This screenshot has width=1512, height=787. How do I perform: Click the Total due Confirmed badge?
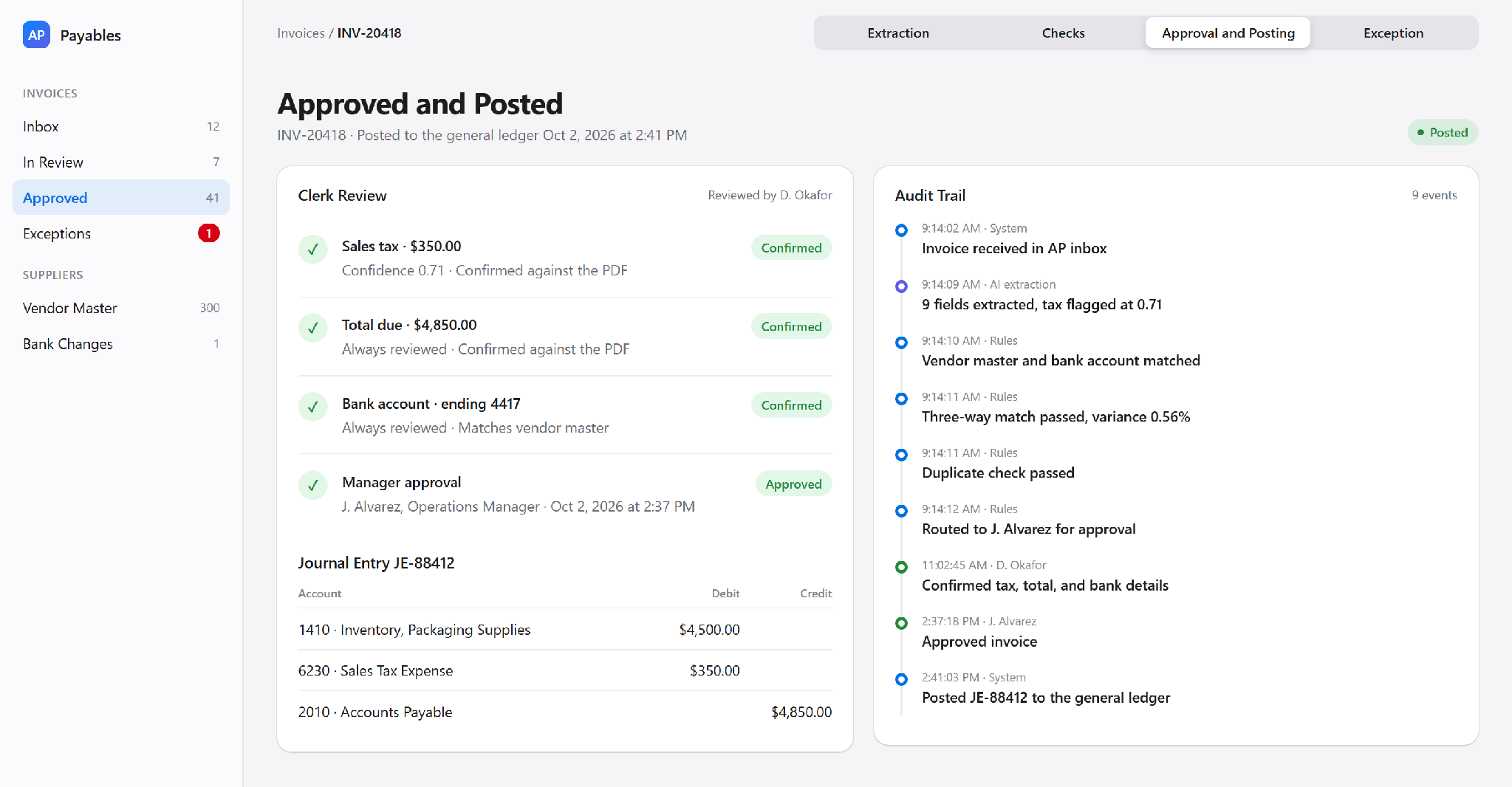pos(791,326)
